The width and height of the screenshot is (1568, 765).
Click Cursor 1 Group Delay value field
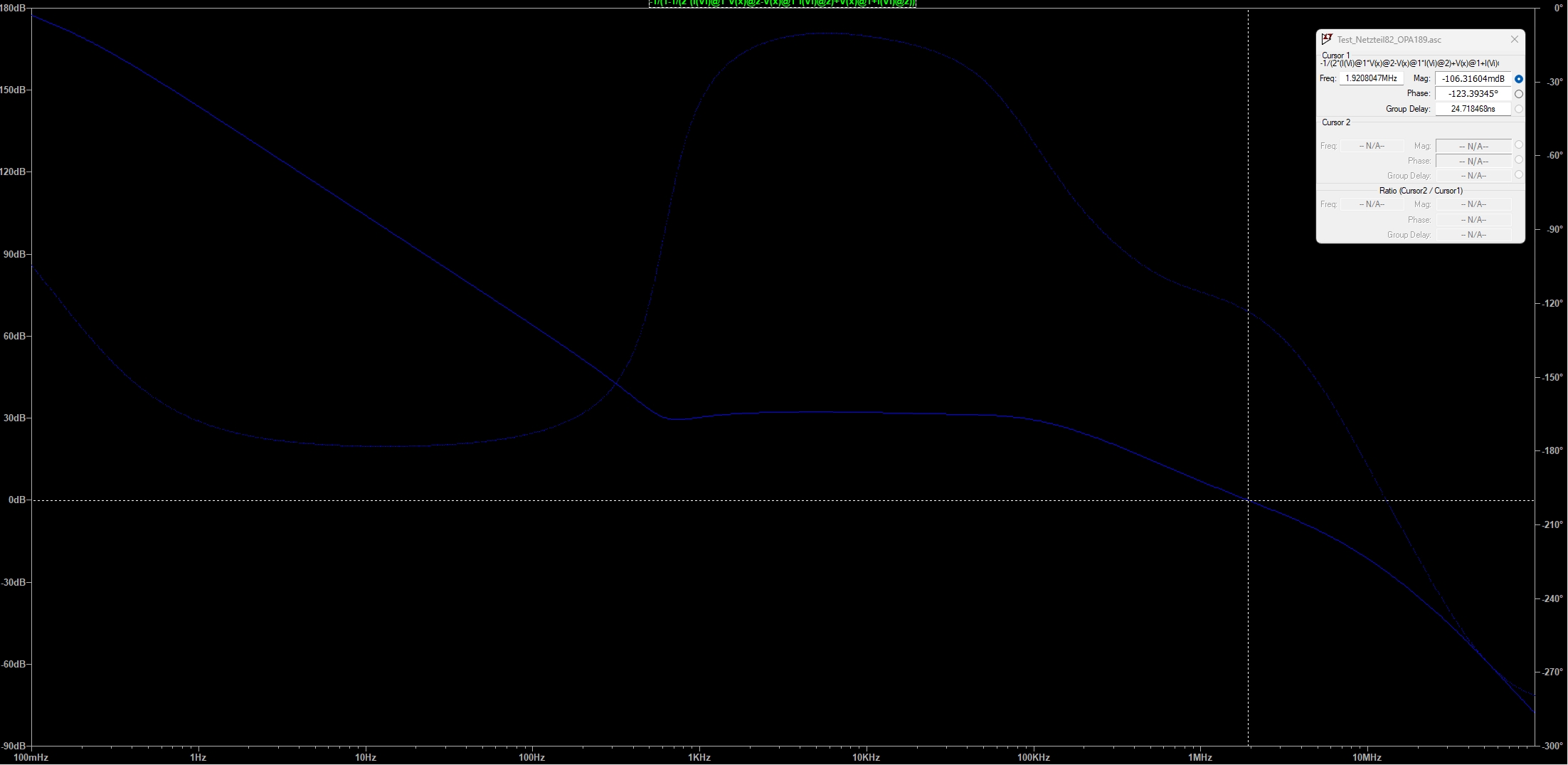tap(1473, 109)
